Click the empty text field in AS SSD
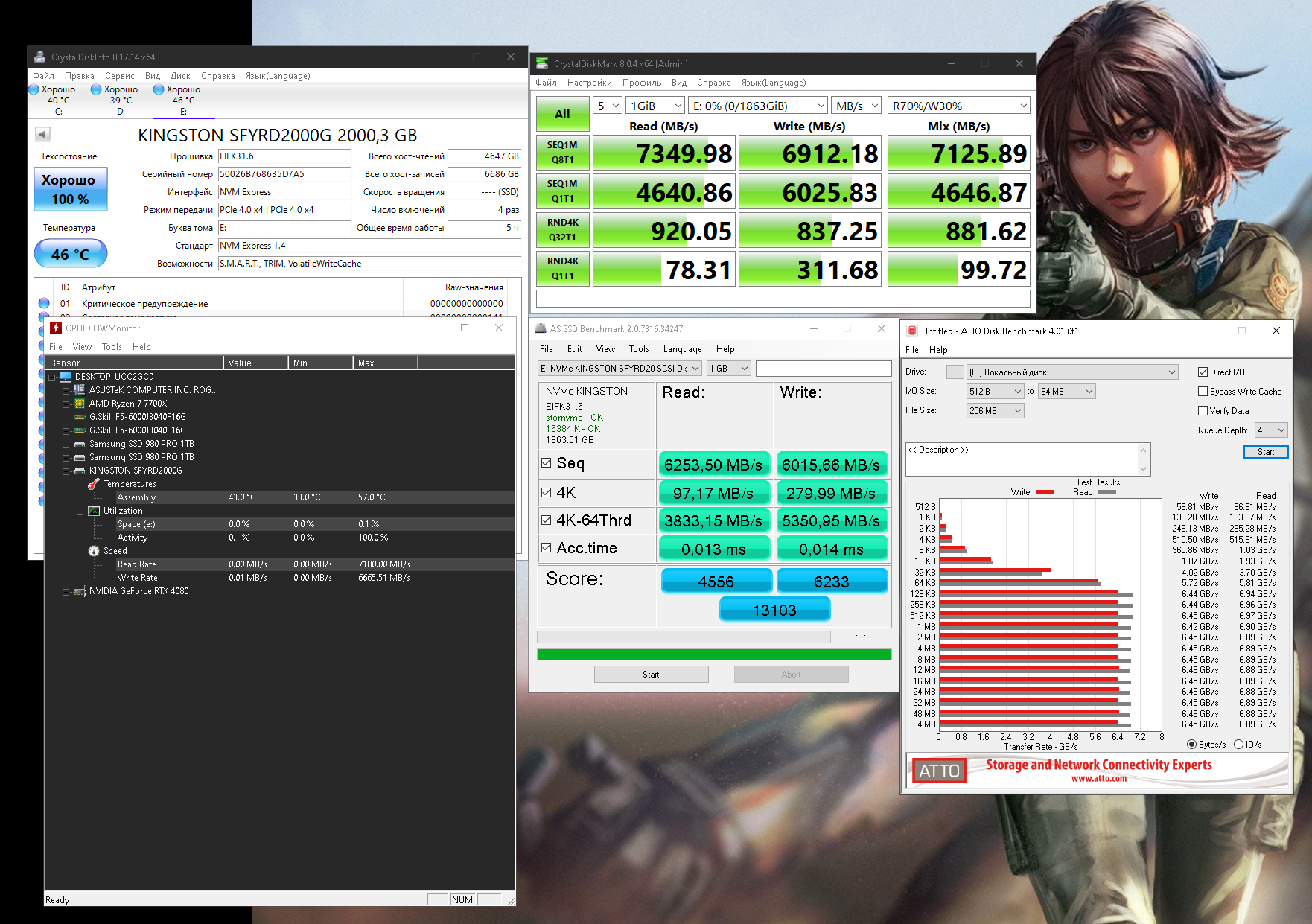This screenshot has height=924, width=1312. [x=824, y=368]
